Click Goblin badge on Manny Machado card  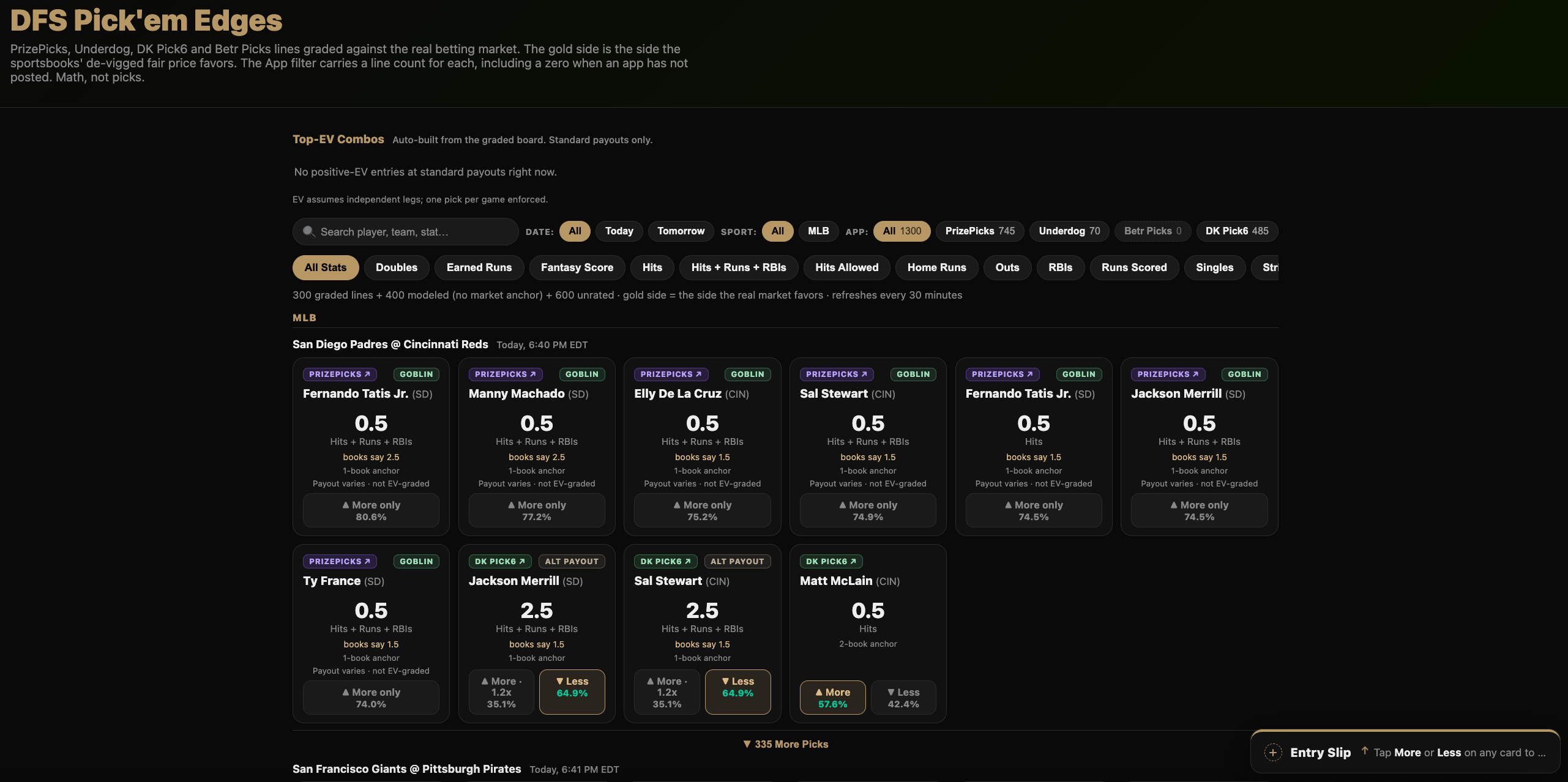[x=581, y=374]
